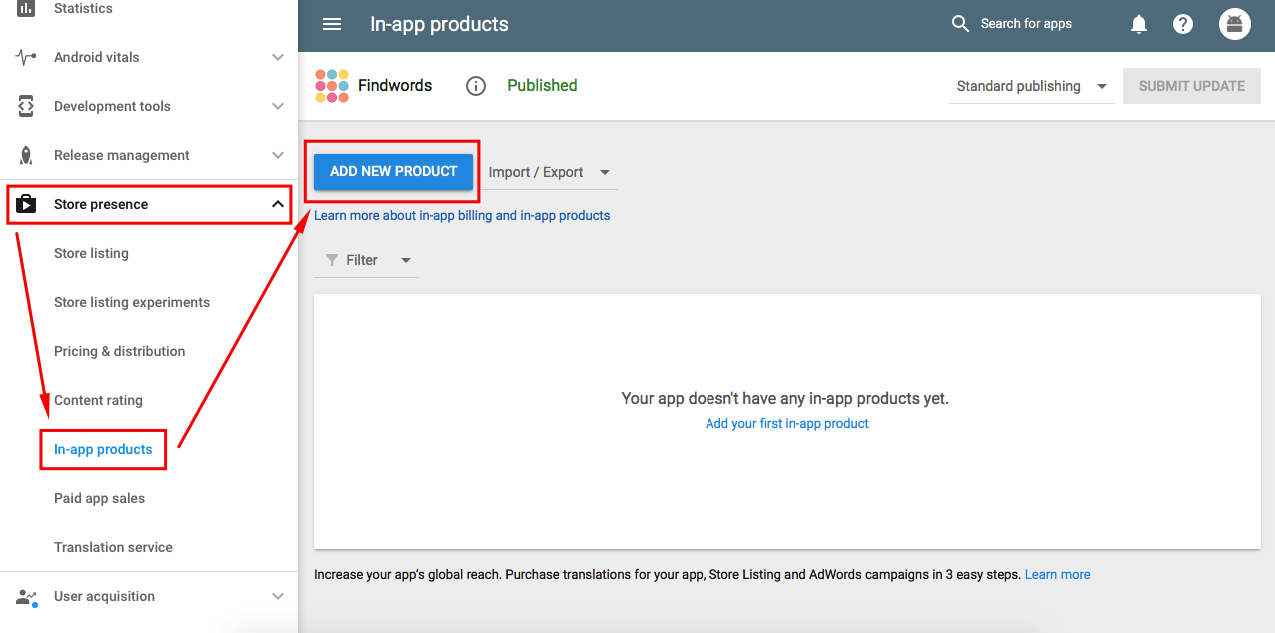Open Translation service page
The height and width of the screenshot is (633, 1275).
tap(113, 547)
